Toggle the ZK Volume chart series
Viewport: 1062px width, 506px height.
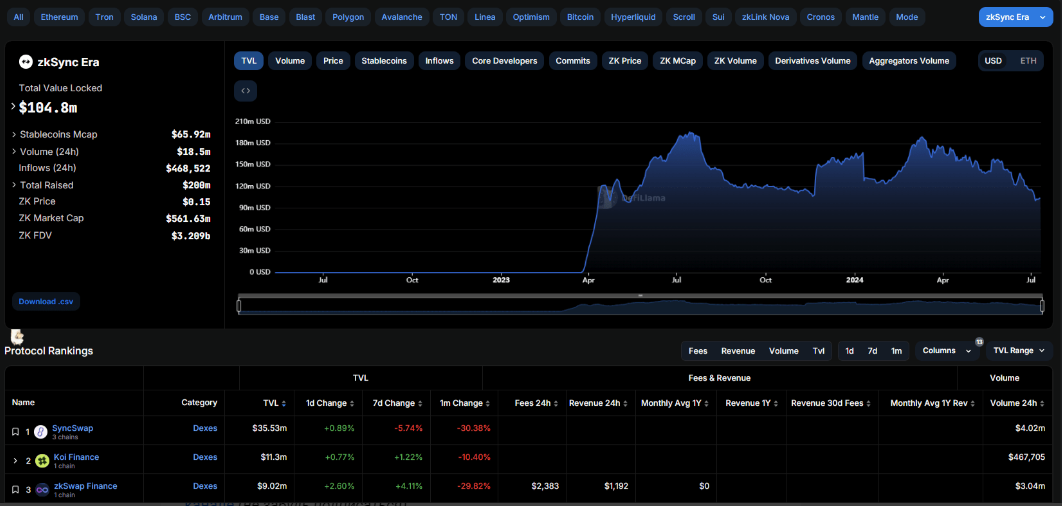coord(735,61)
